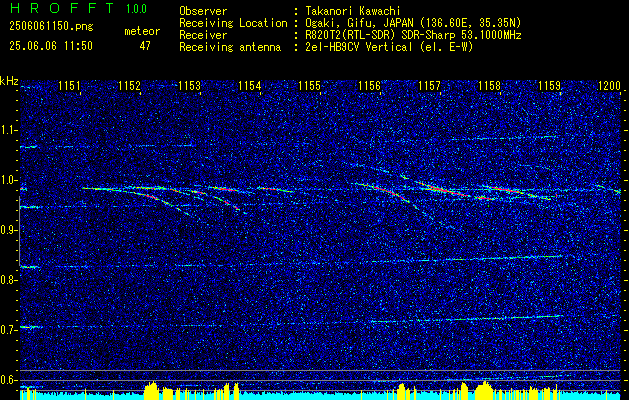This screenshot has width=629, height=400.
Task: Click the 1154 time axis label
Action: coord(250,86)
